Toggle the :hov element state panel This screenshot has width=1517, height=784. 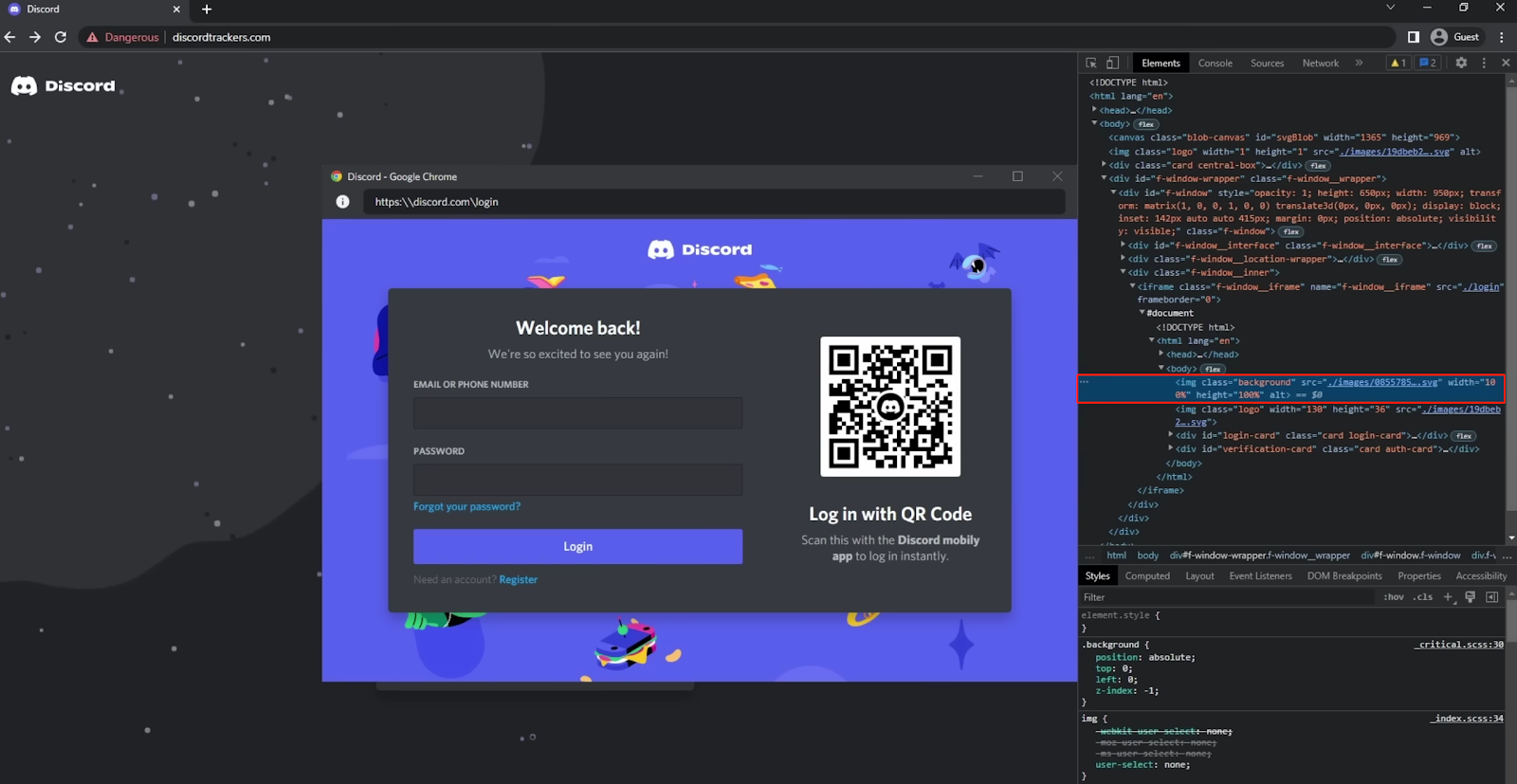[x=1394, y=597]
